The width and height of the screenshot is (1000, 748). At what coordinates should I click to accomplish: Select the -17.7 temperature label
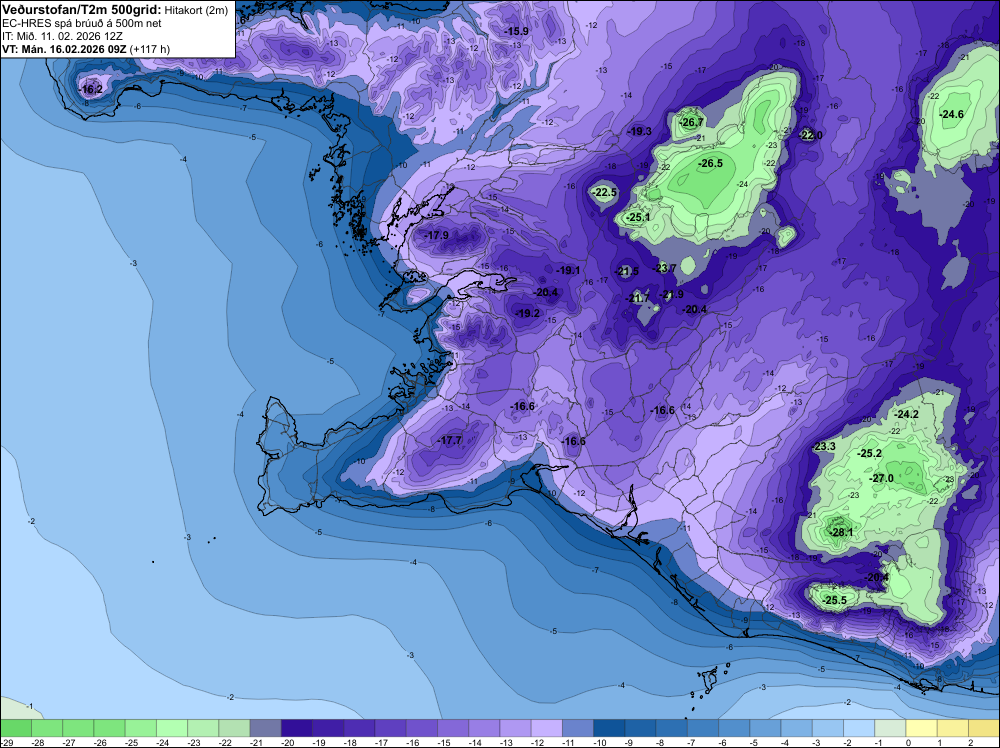pos(449,441)
